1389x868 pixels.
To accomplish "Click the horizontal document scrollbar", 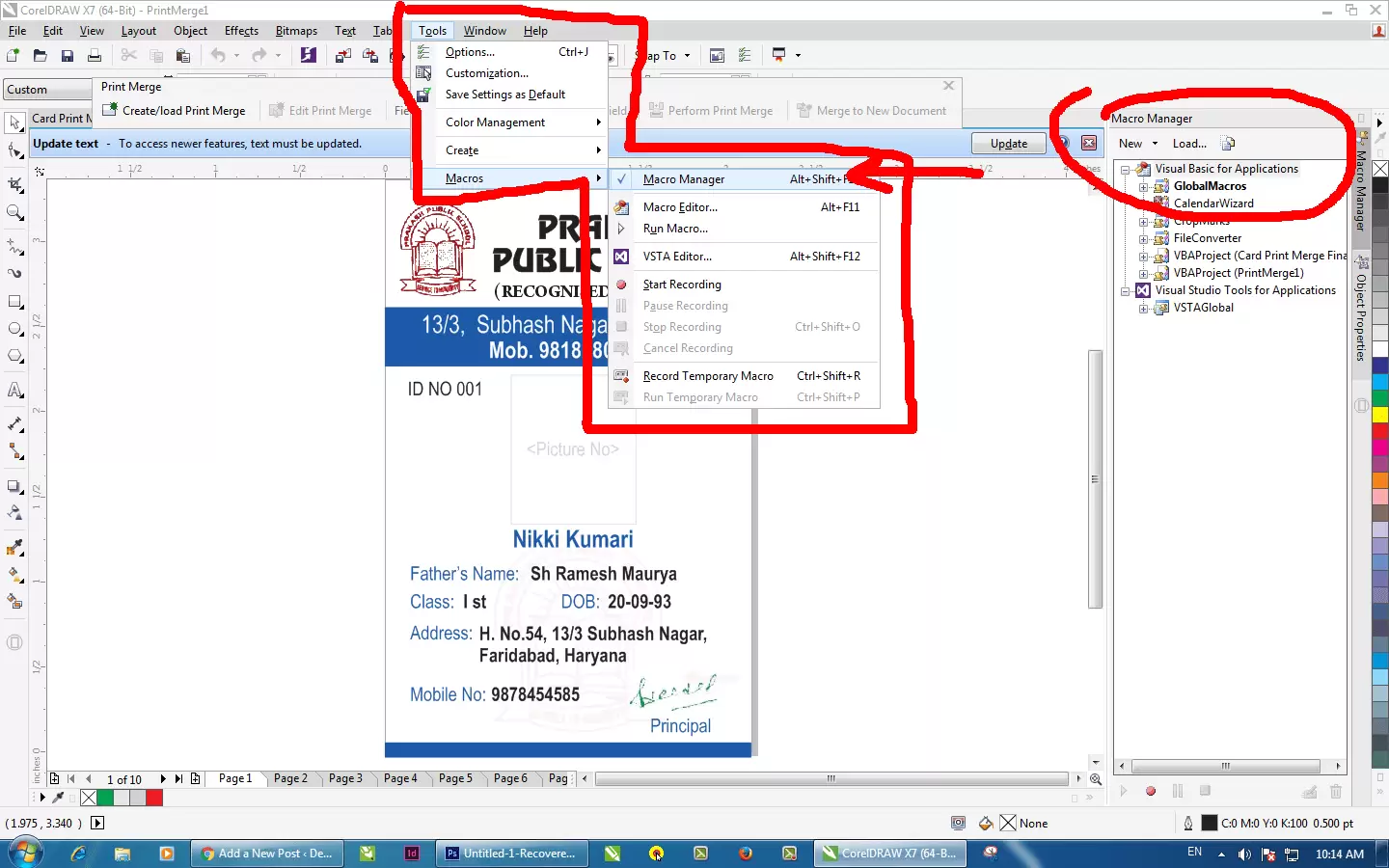I will click(x=831, y=778).
